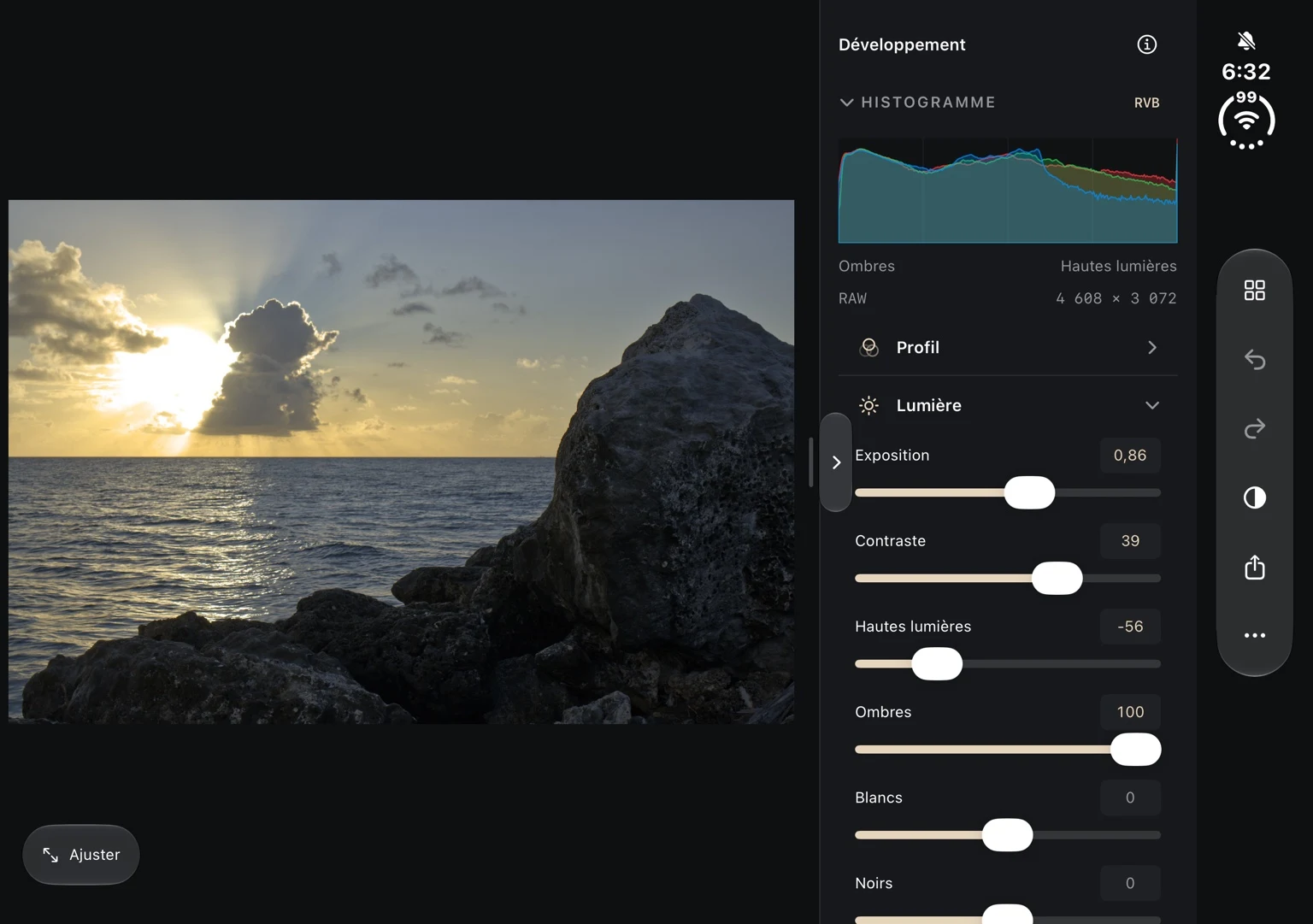Click the 6:32 clock
This screenshot has height=924, width=1313.
pyautogui.click(x=1246, y=72)
